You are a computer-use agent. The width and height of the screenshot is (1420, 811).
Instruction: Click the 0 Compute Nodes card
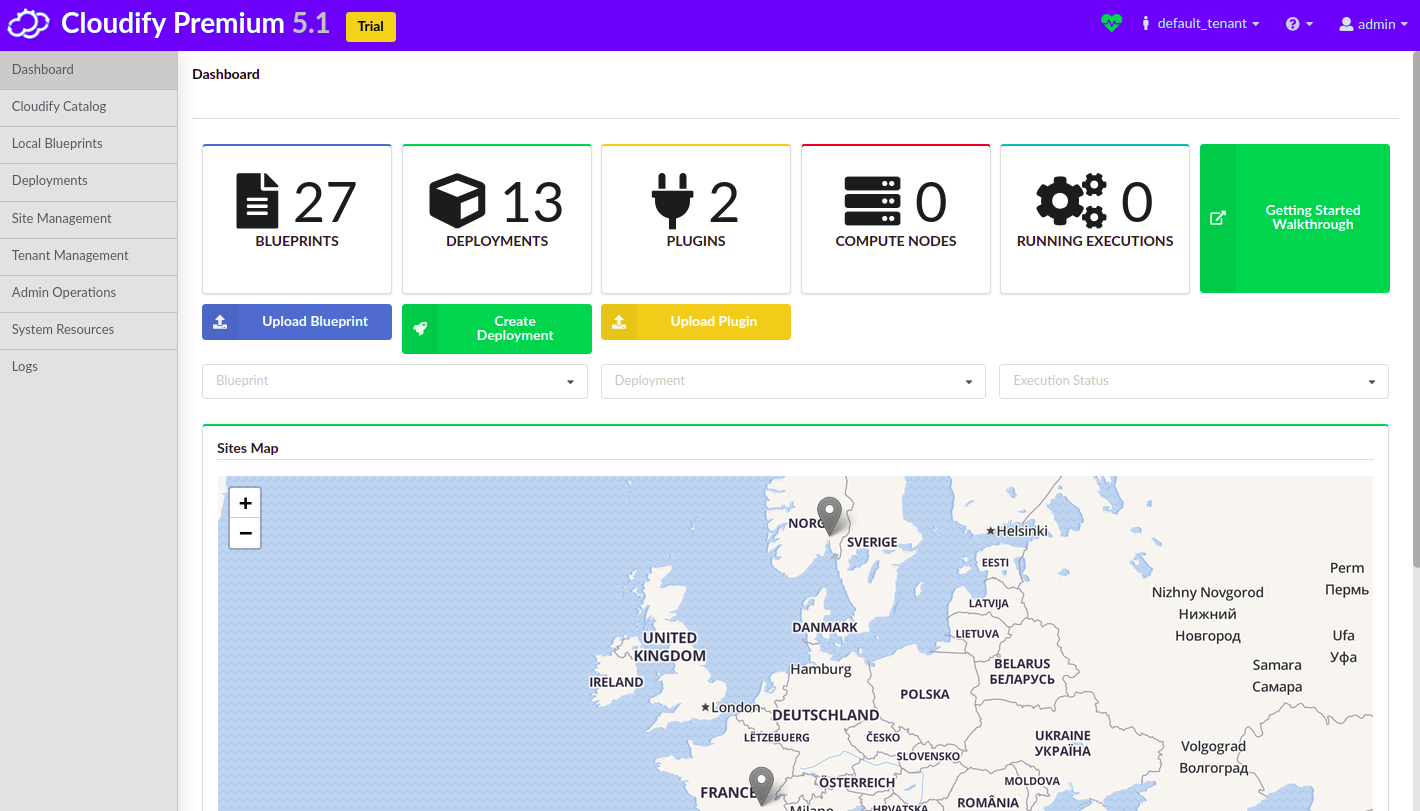(896, 219)
